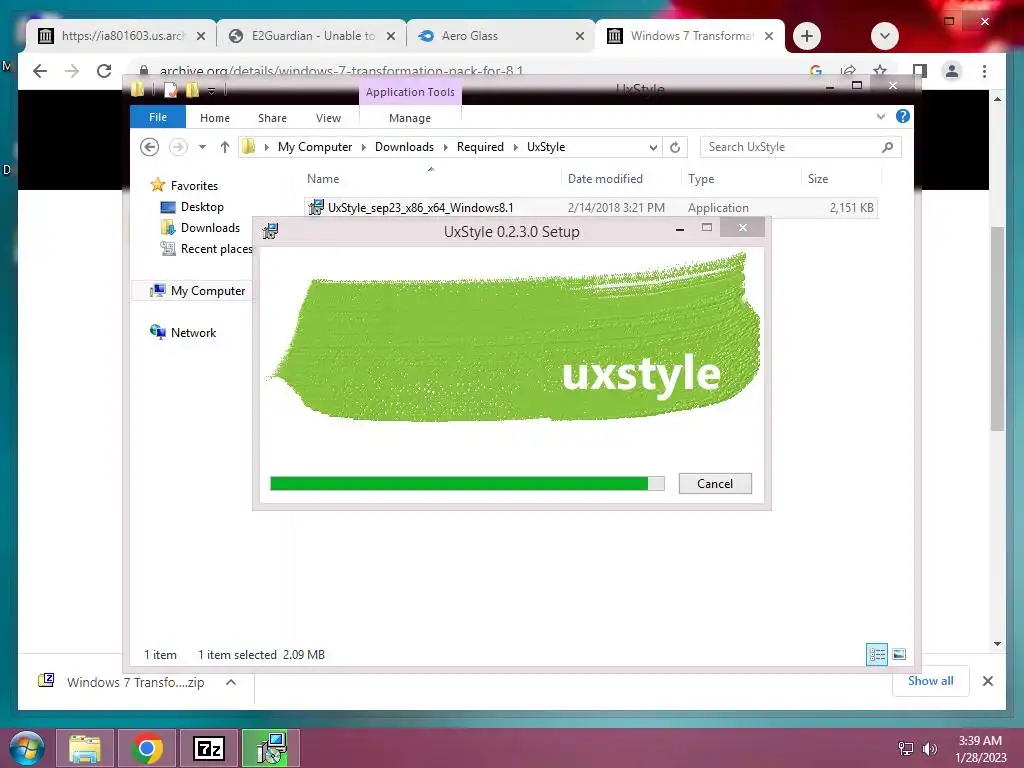Share this page from Chrome address bar
The image size is (1024, 768).
[848, 71]
